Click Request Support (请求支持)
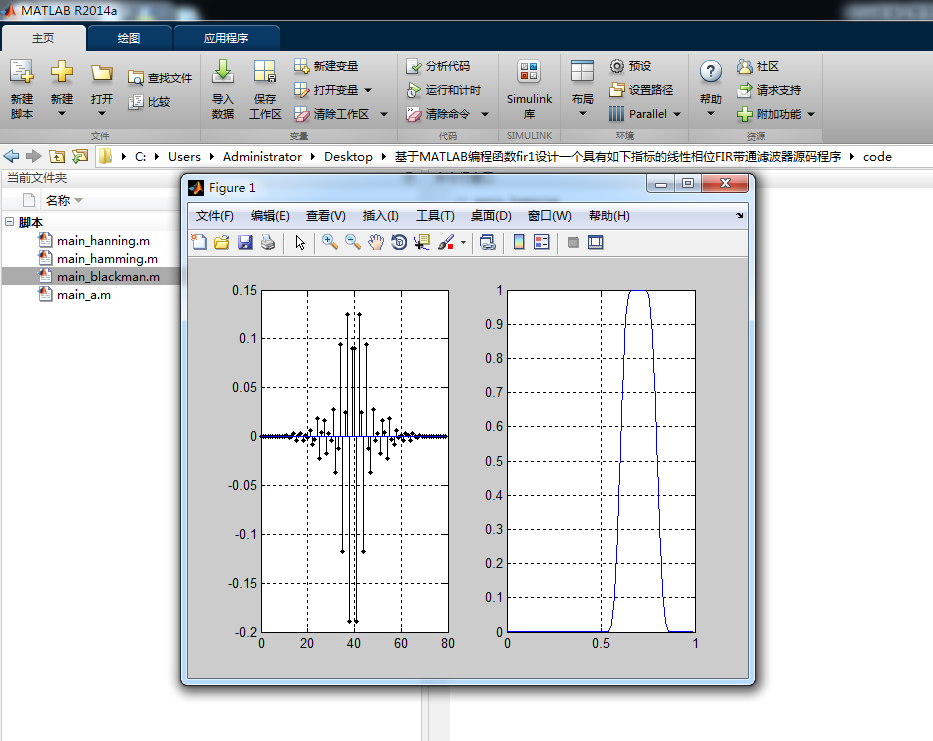The height and width of the screenshot is (741, 933). point(769,90)
